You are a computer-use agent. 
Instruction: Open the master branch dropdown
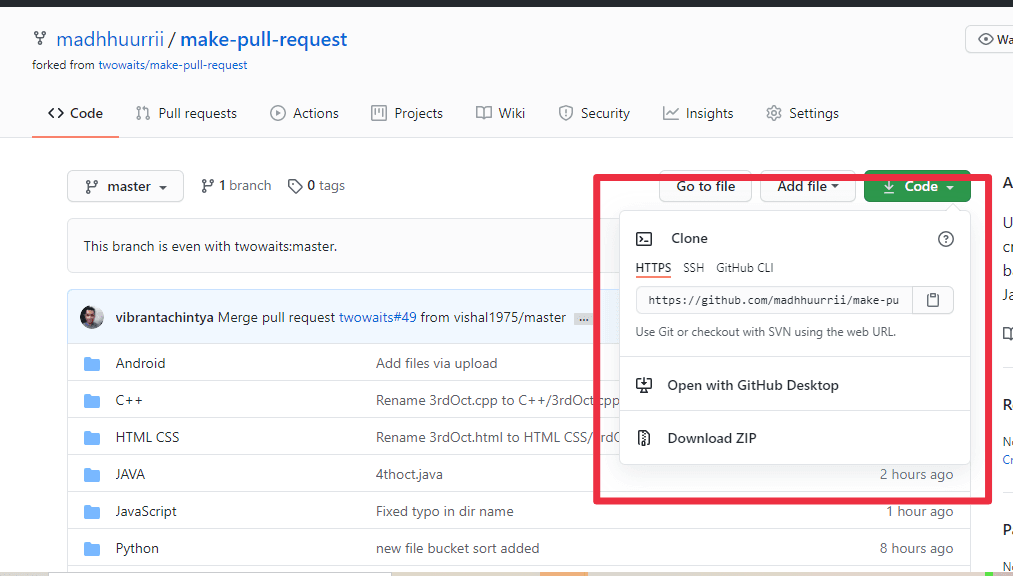125,187
